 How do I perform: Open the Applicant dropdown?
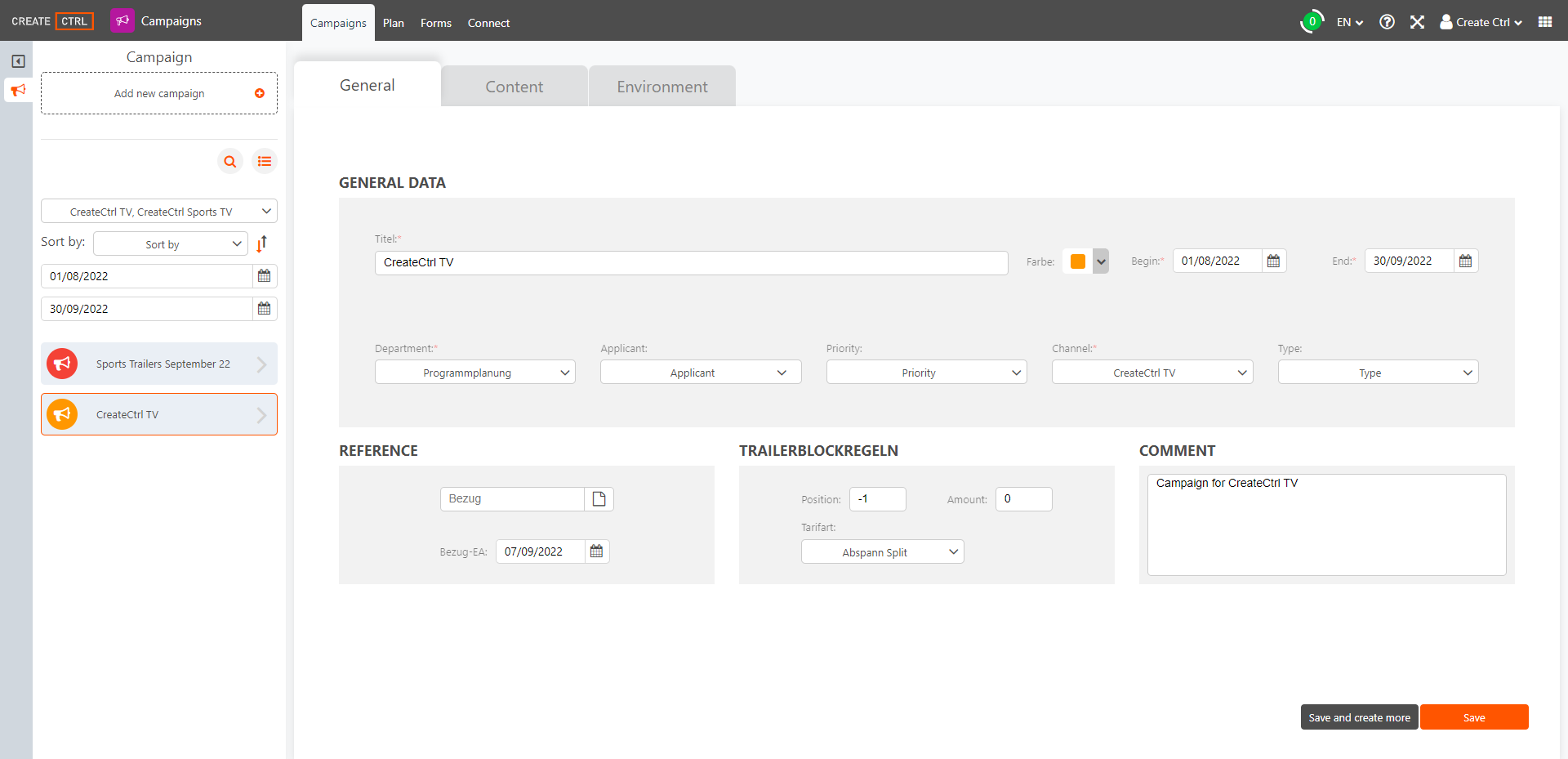click(701, 373)
